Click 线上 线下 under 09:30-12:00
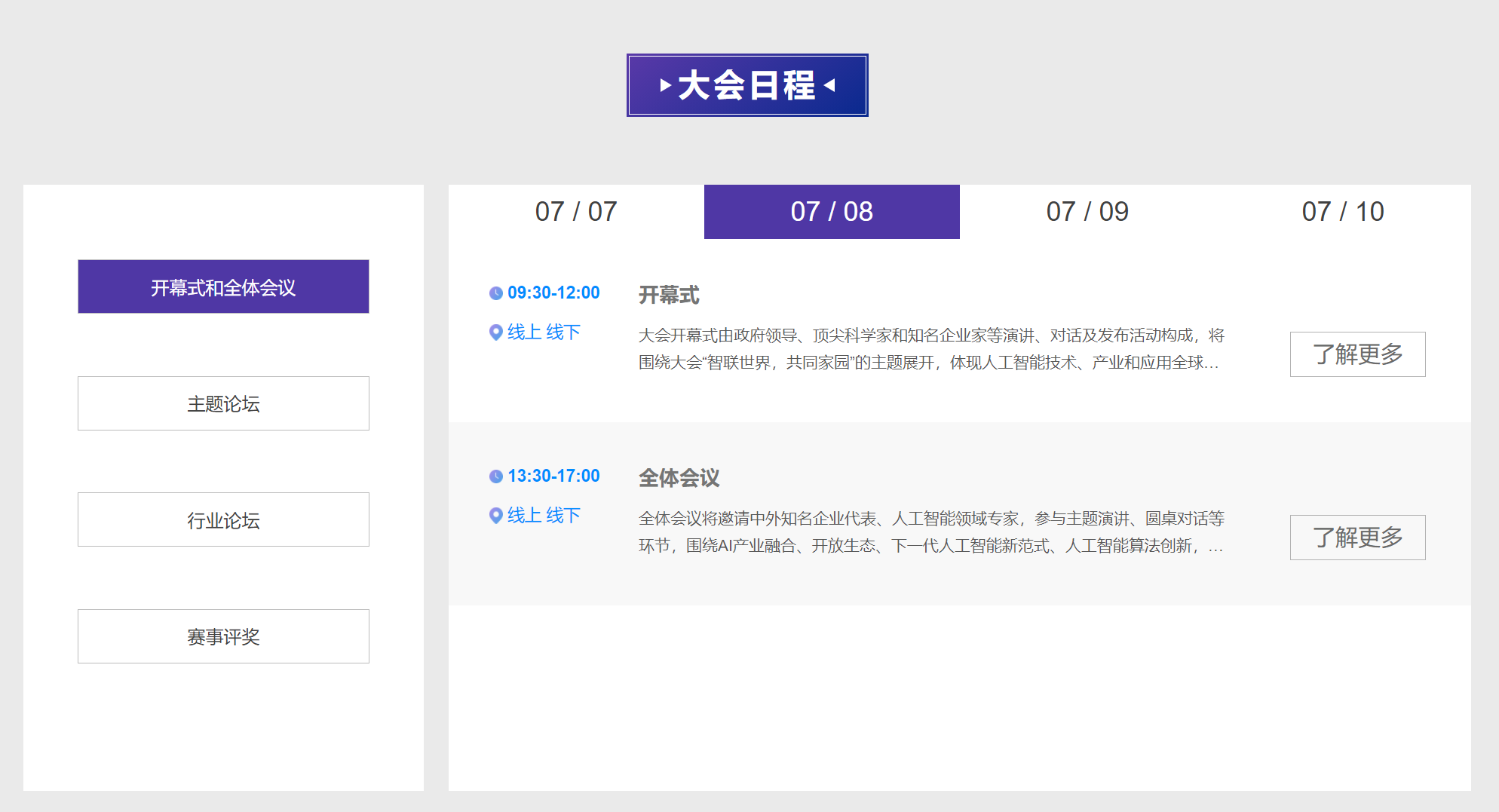 tap(544, 332)
